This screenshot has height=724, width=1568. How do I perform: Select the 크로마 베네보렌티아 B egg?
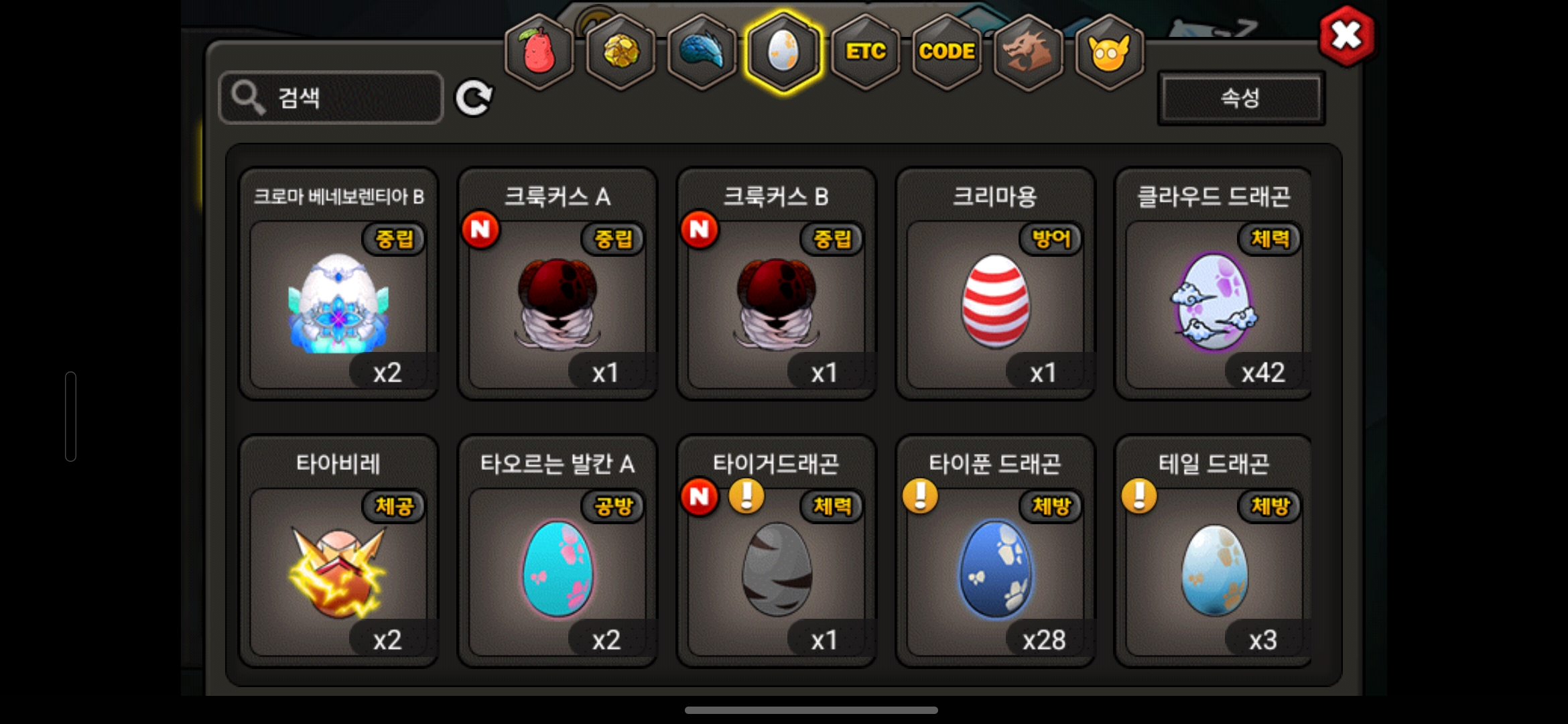tap(338, 284)
